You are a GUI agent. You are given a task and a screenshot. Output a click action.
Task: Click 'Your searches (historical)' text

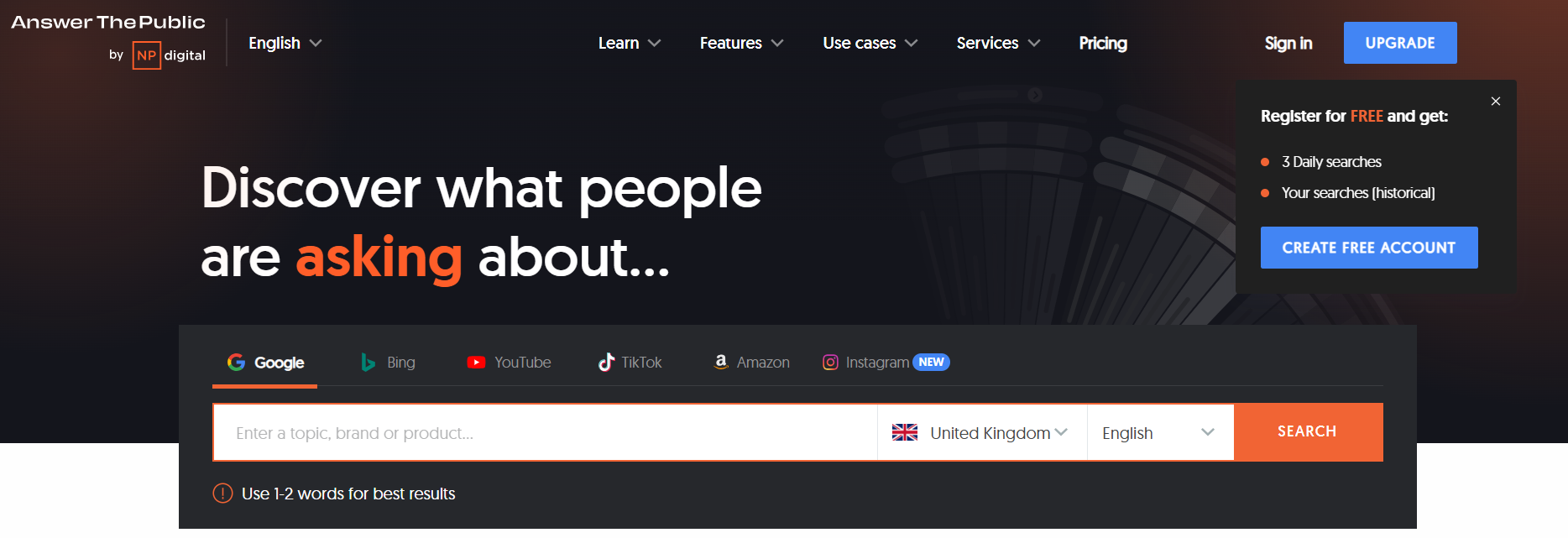[1358, 193]
